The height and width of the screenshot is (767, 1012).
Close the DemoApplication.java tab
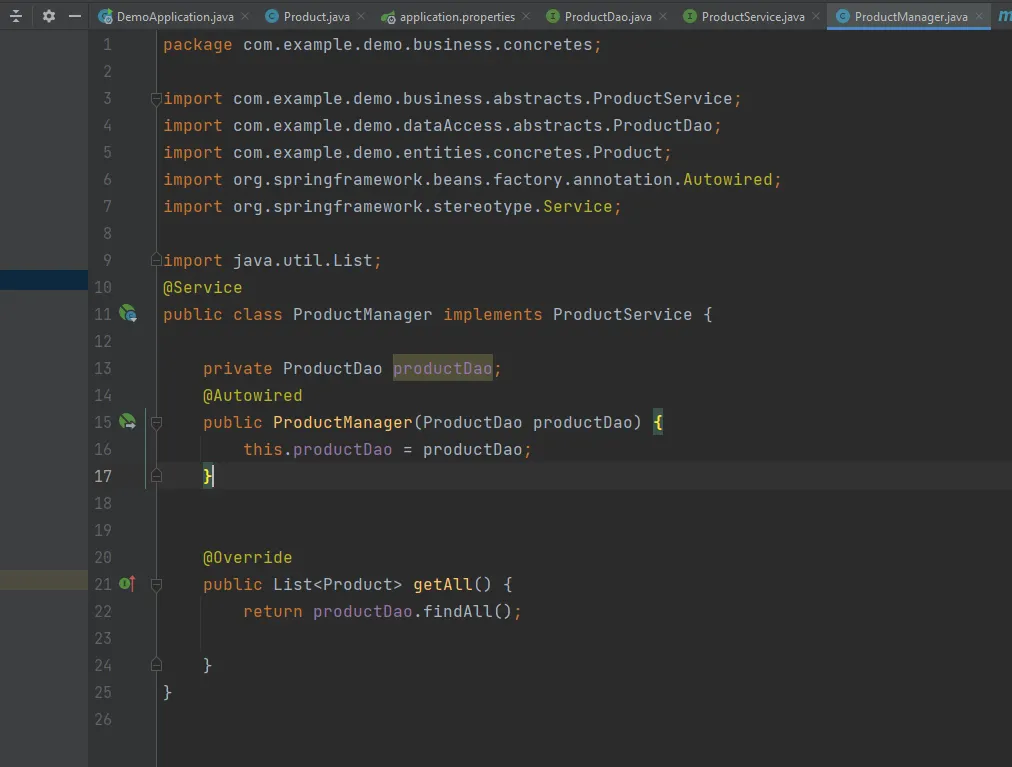245,16
